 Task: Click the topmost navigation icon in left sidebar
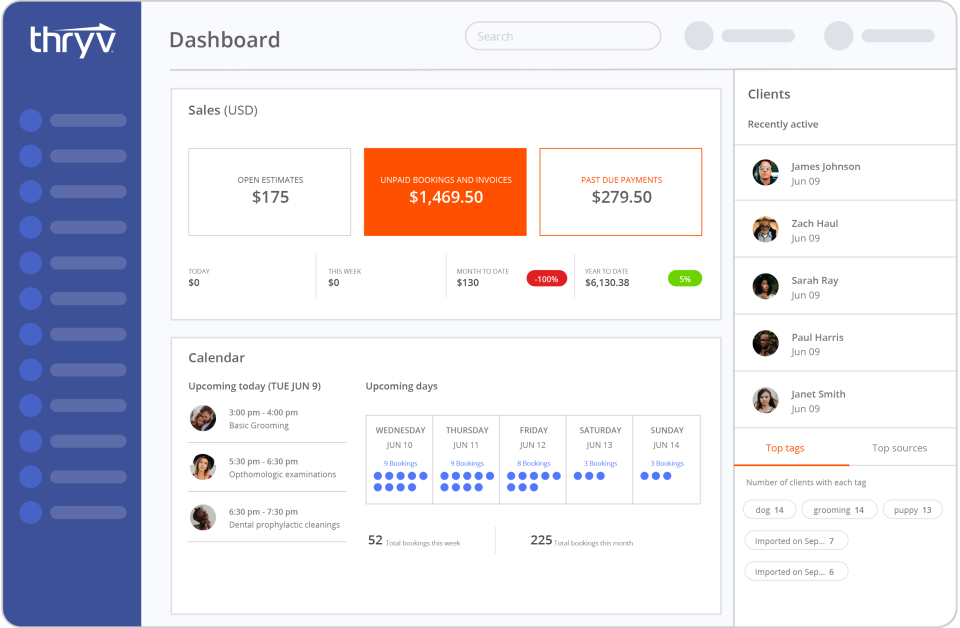pyautogui.click(x=29, y=120)
